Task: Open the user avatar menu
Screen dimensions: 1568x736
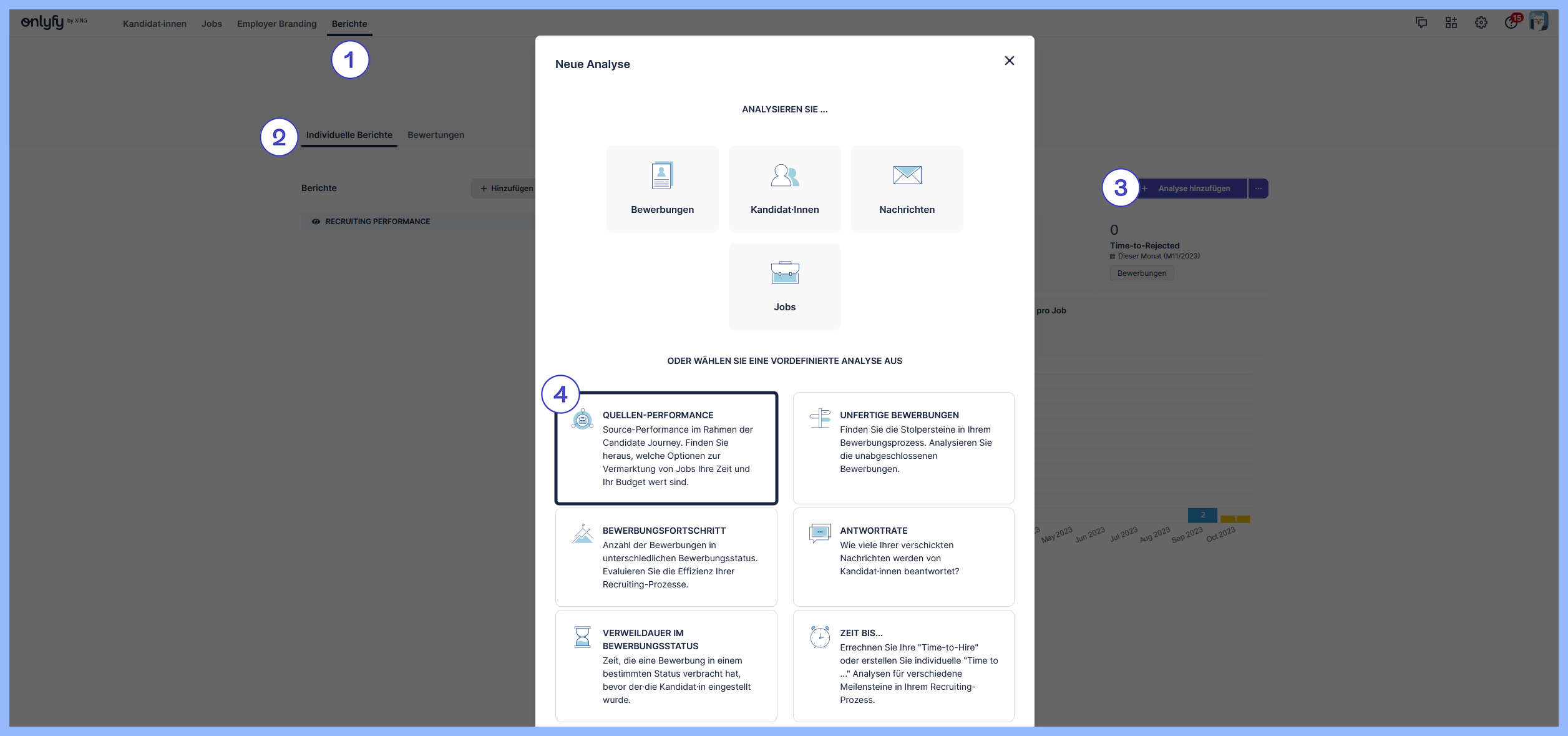Action: (1539, 22)
